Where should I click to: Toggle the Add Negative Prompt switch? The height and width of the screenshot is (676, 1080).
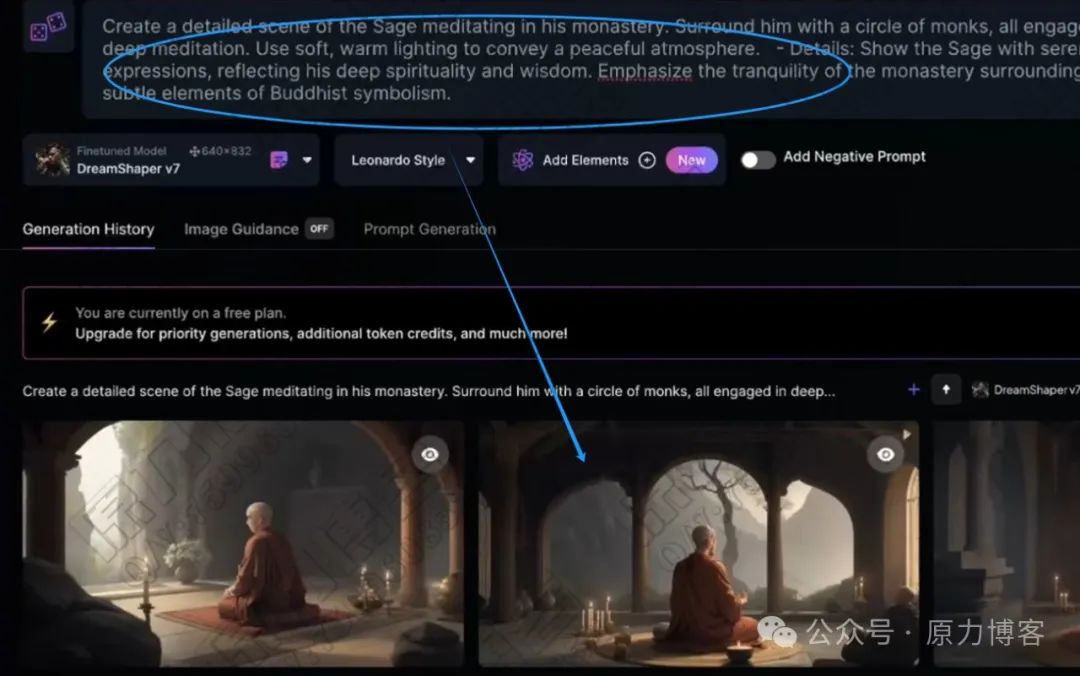(x=758, y=160)
